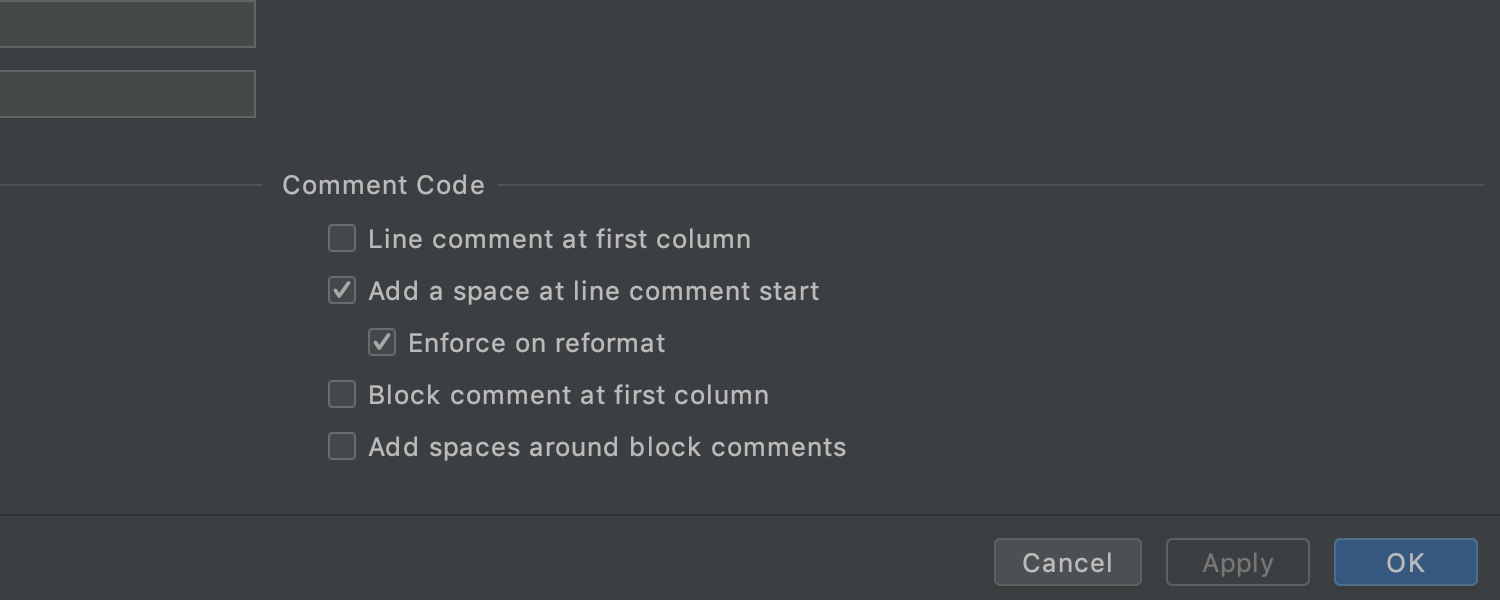1500x600 pixels.
Task: Click the separator line right of Comment Code
Action: click(x=990, y=185)
